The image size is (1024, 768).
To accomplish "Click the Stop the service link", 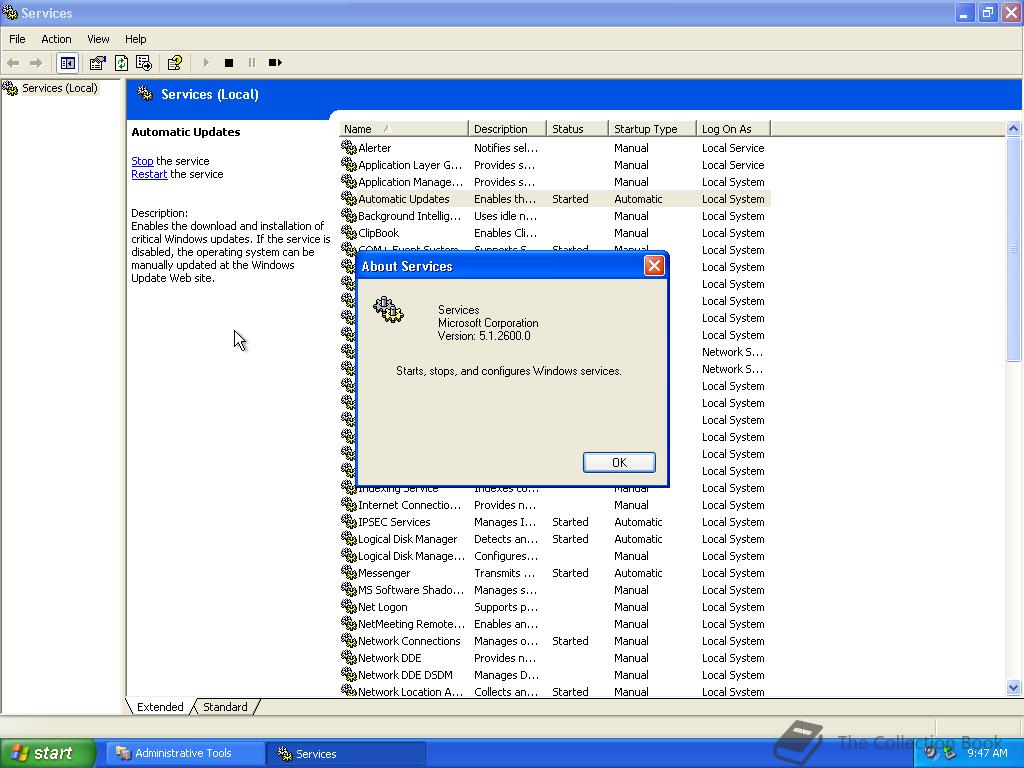I will 142,161.
